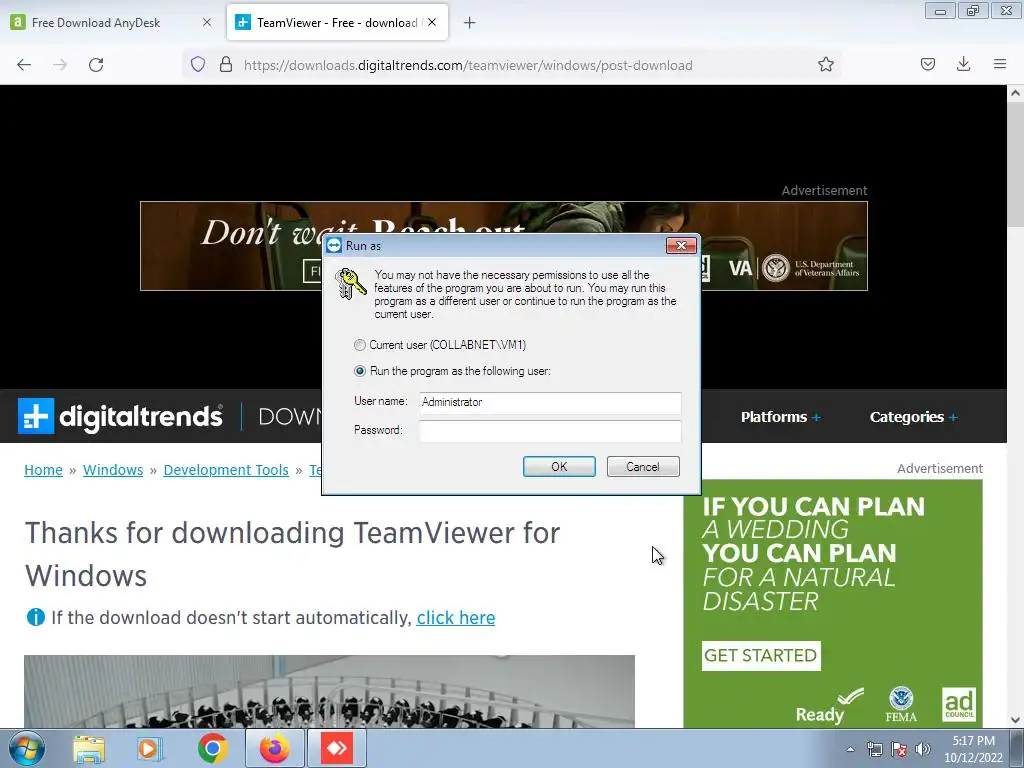Open the Windows Start menu orb
This screenshot has width=1024, height=768.
coord(27,748)
